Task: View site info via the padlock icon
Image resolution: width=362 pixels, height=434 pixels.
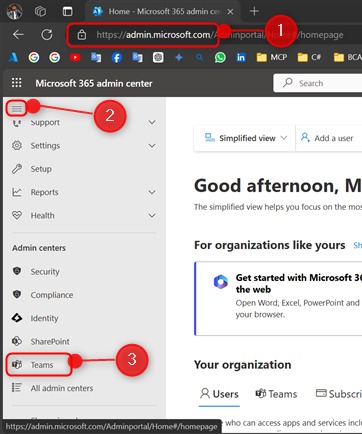Action: pyautogui.click(x=82, y=35)
